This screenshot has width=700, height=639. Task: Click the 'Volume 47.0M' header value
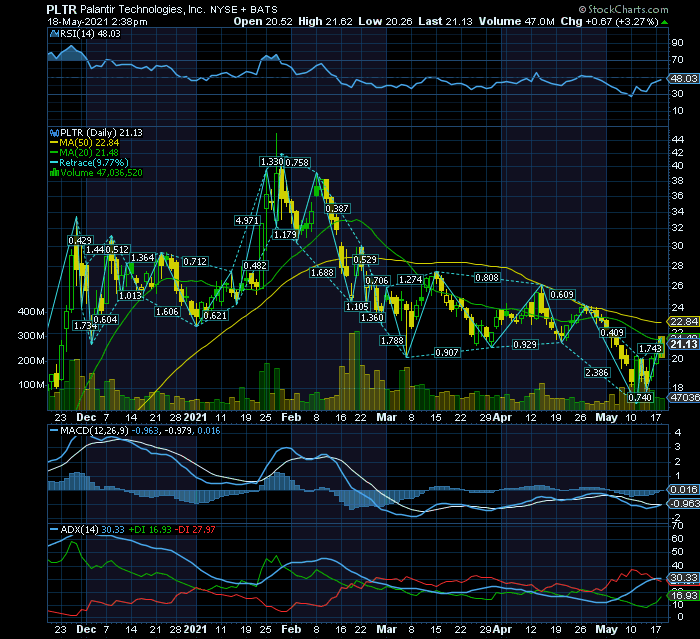click(517, 21)
